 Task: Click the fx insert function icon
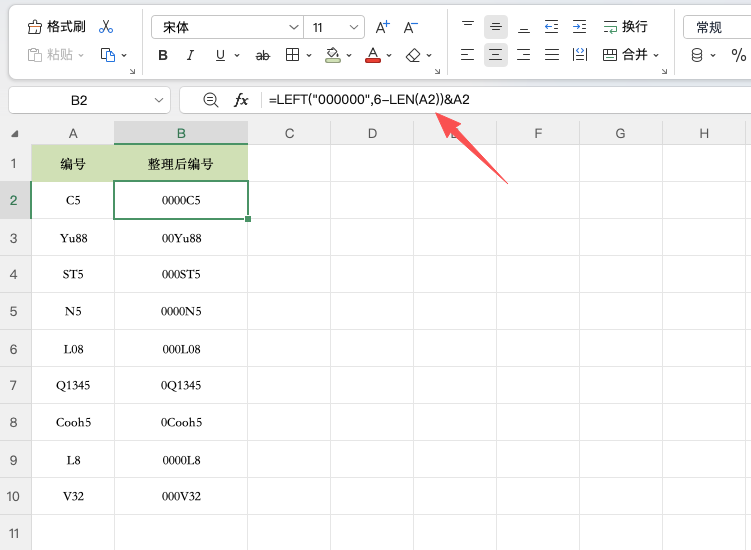241,100
